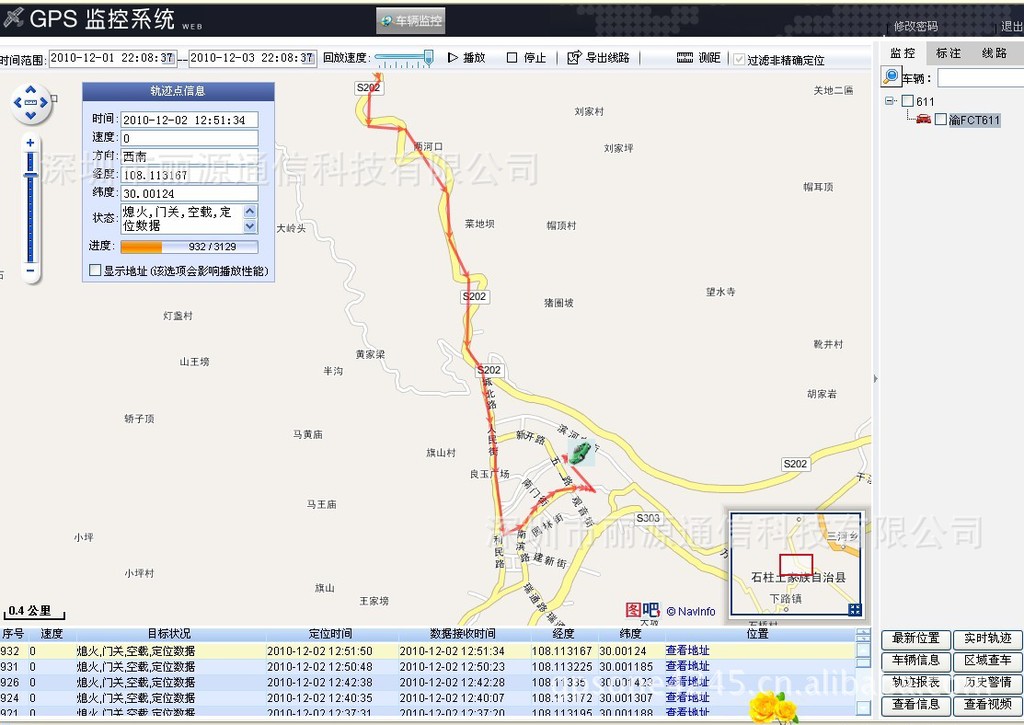Open the start date-time range picker
The height and width of the screenshot is (725, 1024).
coord(112,58)
